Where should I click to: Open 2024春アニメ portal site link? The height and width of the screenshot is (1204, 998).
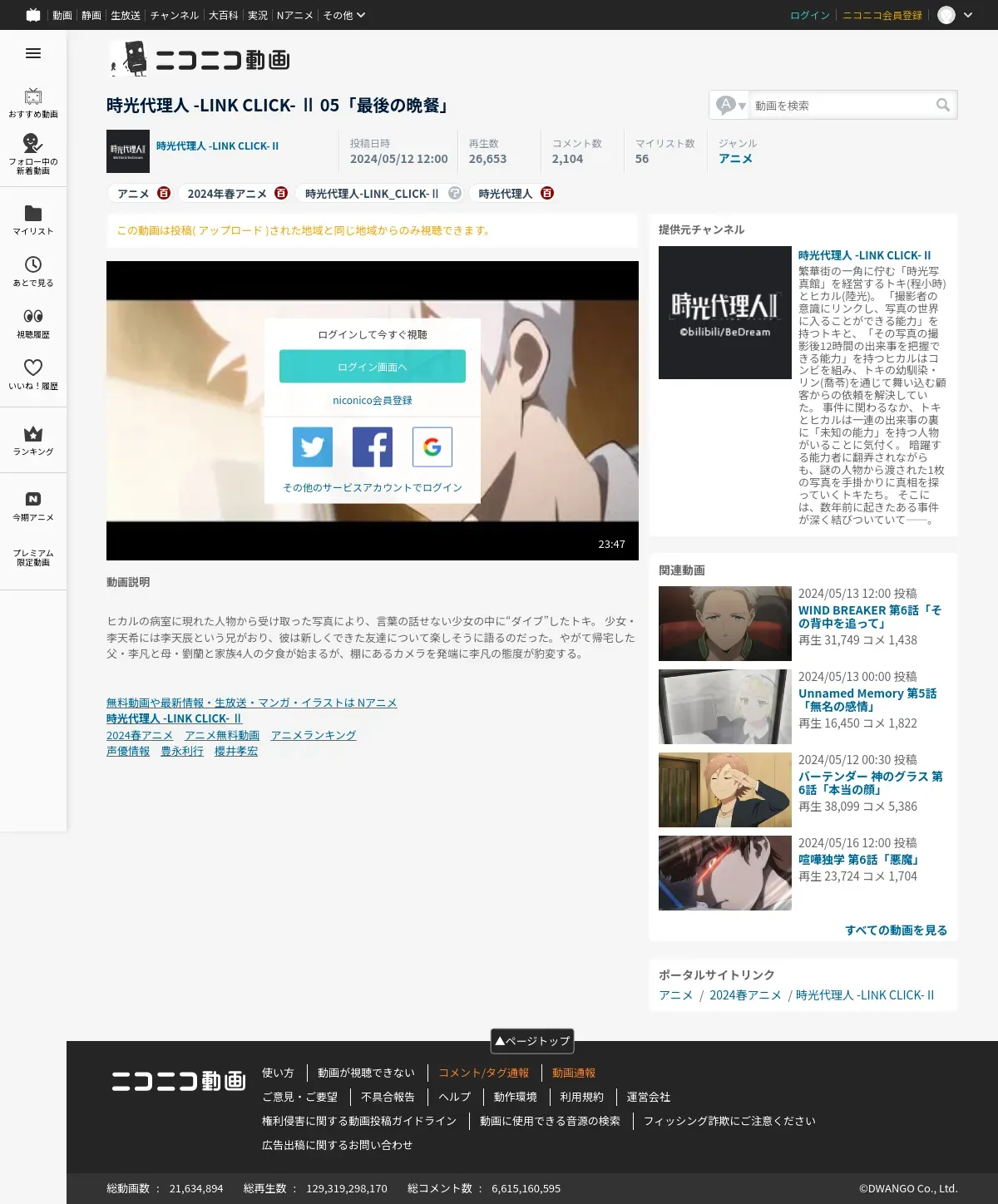[x=745, y=994]
